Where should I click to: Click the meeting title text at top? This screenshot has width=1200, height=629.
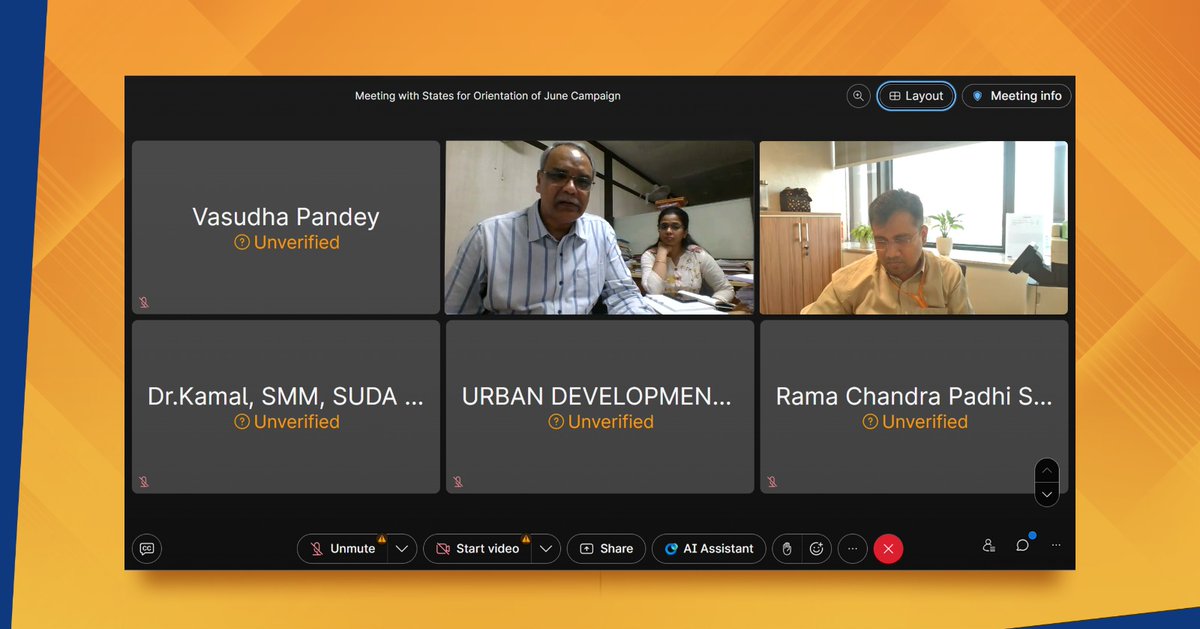click(x=488, y=96)
